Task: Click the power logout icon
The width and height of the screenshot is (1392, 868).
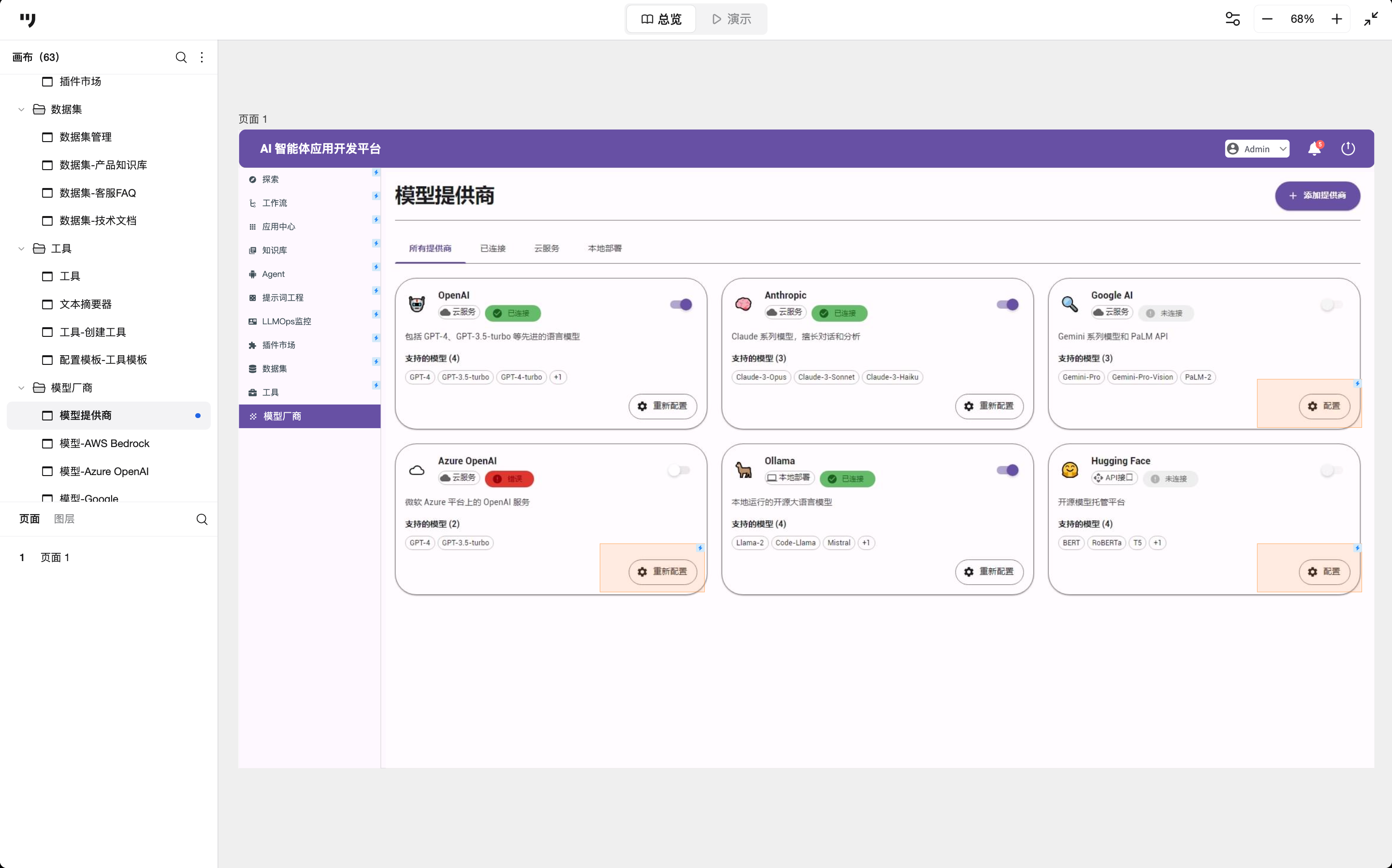Action: [x=1348, y=149]
